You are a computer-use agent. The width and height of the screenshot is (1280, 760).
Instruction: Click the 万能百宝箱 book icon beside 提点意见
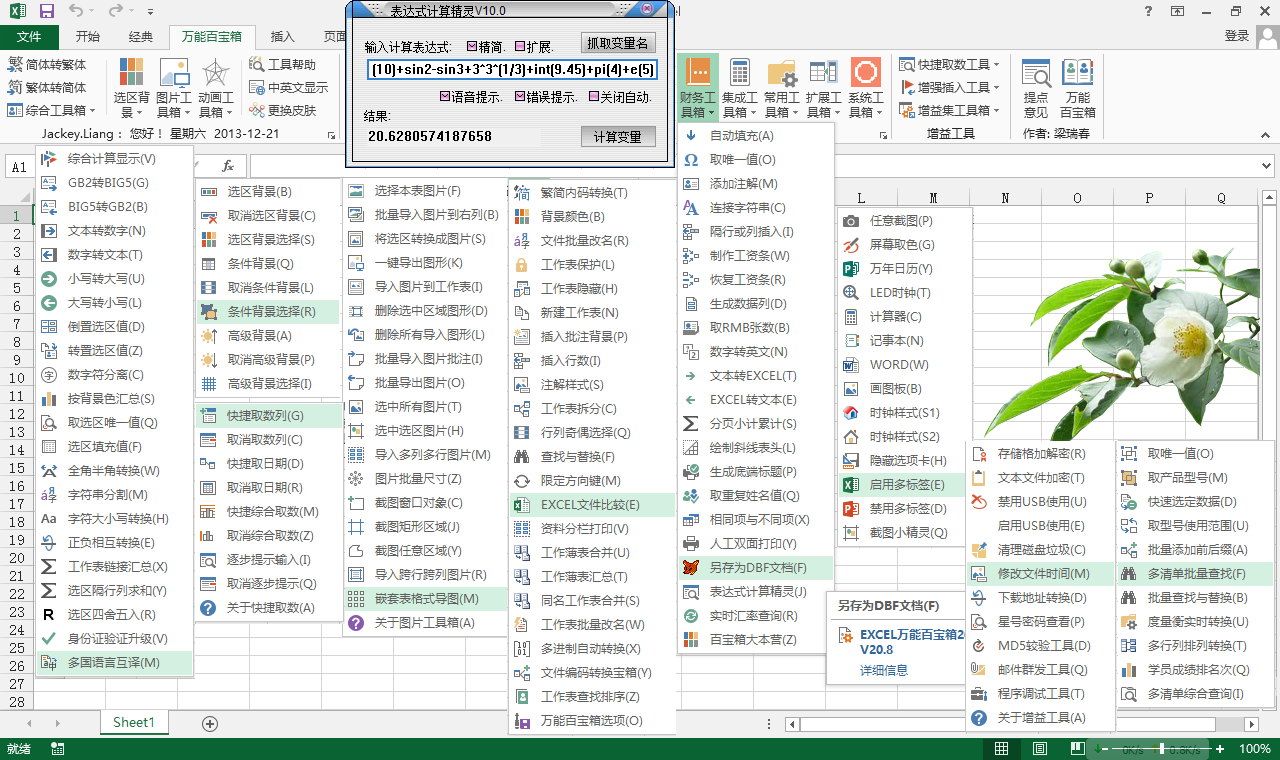click(x=1077, y=72)
